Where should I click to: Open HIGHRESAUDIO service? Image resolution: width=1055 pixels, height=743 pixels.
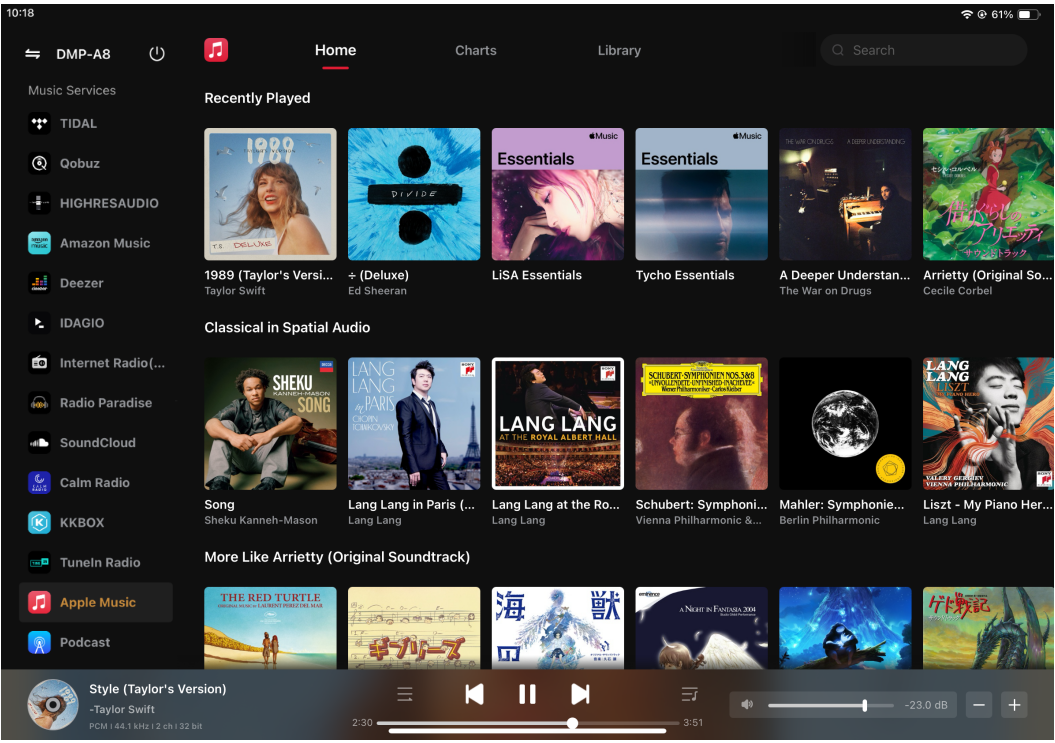point(94,203)
